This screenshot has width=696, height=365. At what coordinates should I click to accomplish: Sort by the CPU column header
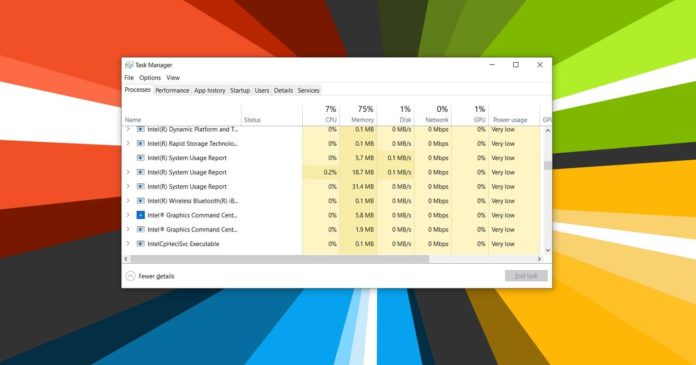[x=321, y=115]
